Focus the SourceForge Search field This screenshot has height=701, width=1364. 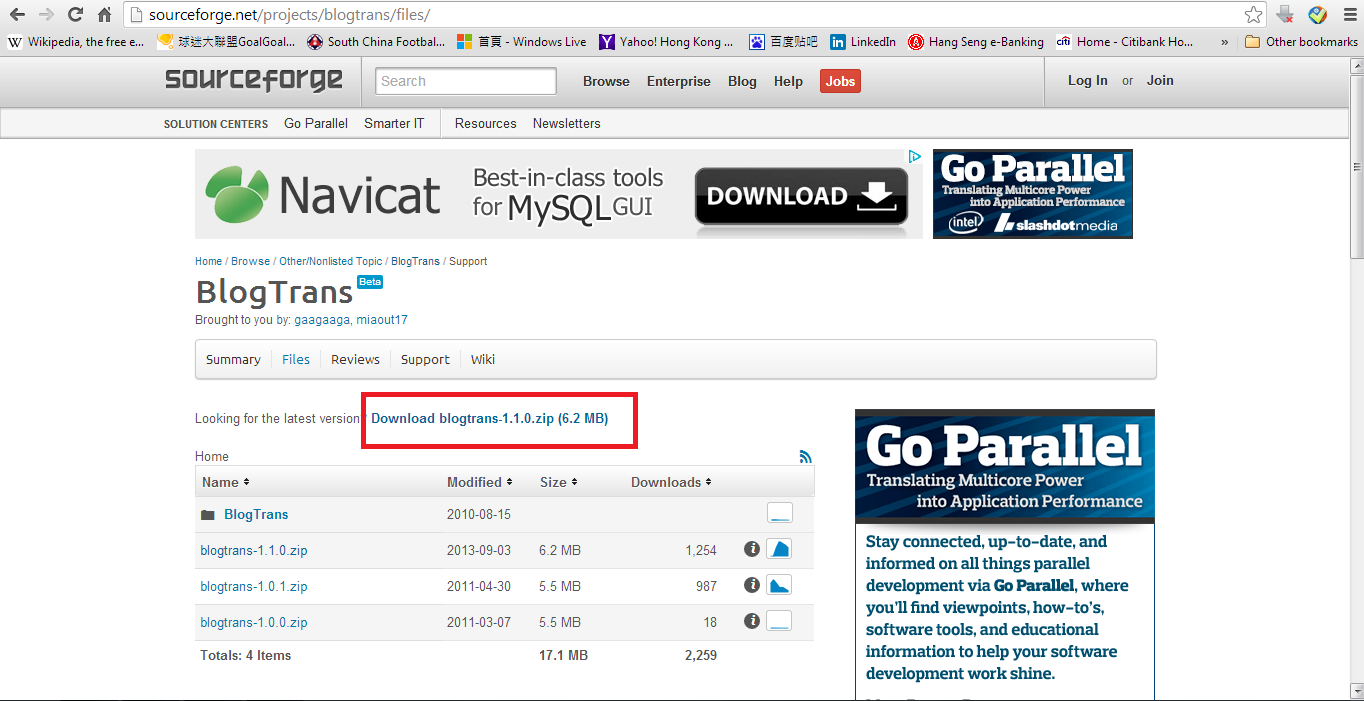tap(466, 81)
